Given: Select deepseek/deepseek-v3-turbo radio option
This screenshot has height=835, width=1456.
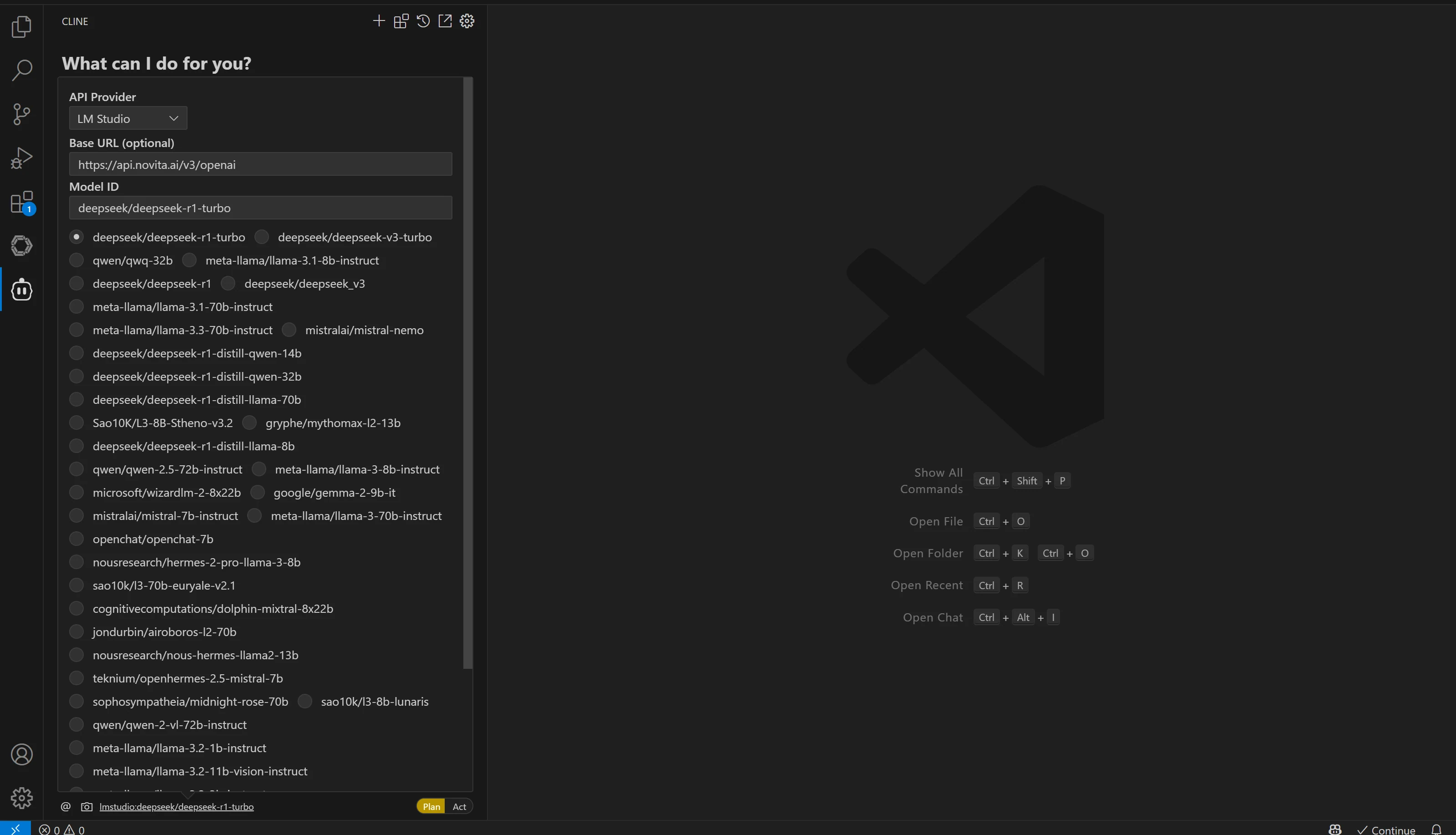Looking at the screenshot, I should 261,237.
